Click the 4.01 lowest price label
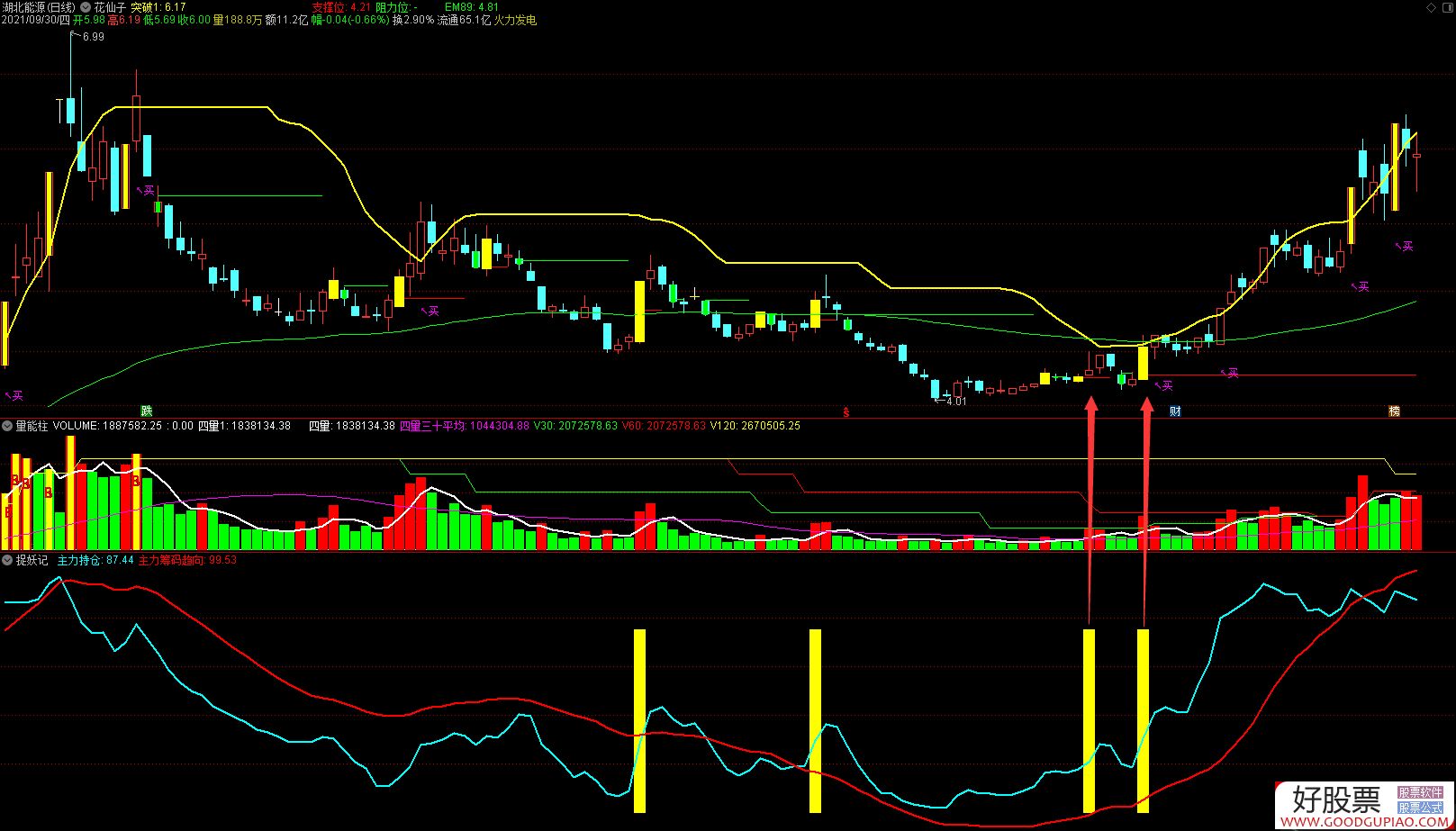Screen dimensions: 1456x831 955,402
